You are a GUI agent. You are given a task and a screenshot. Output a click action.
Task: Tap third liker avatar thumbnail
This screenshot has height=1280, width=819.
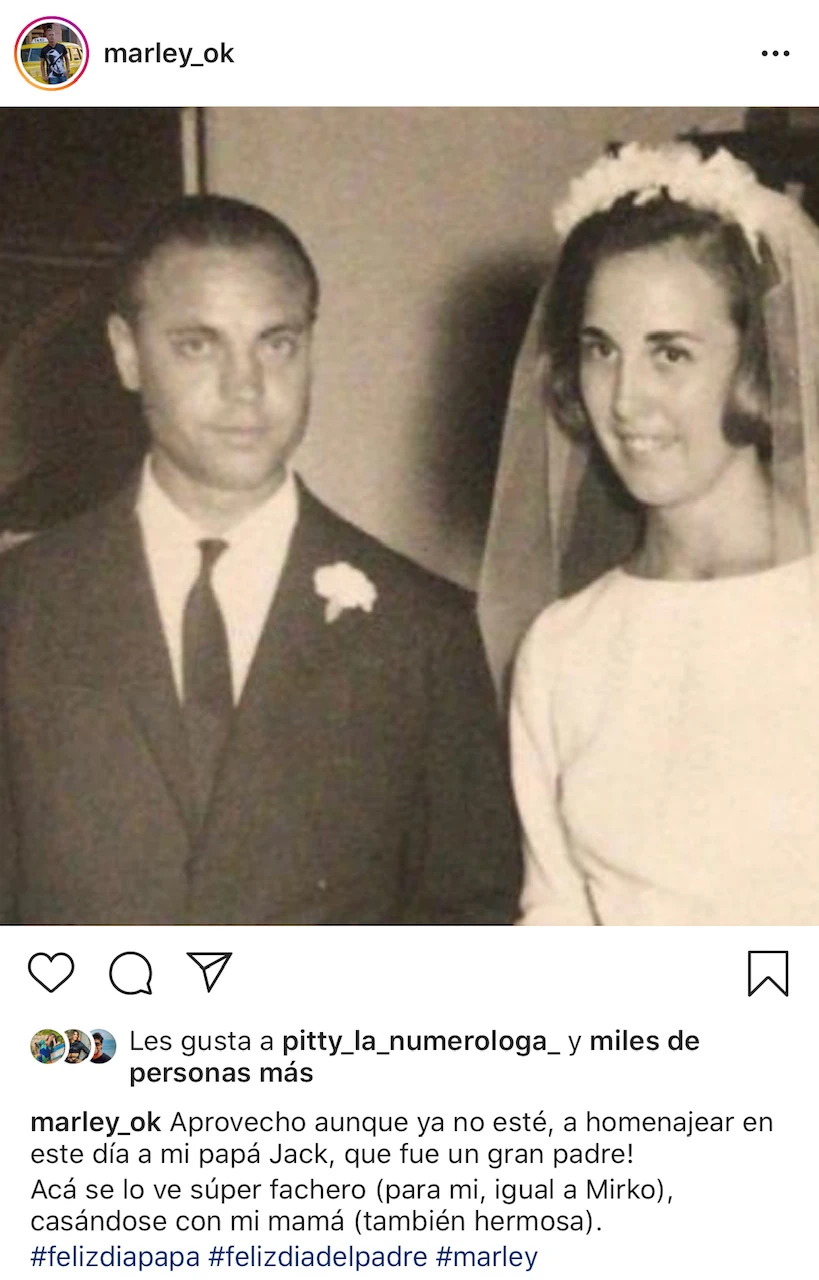point(100,1046)
